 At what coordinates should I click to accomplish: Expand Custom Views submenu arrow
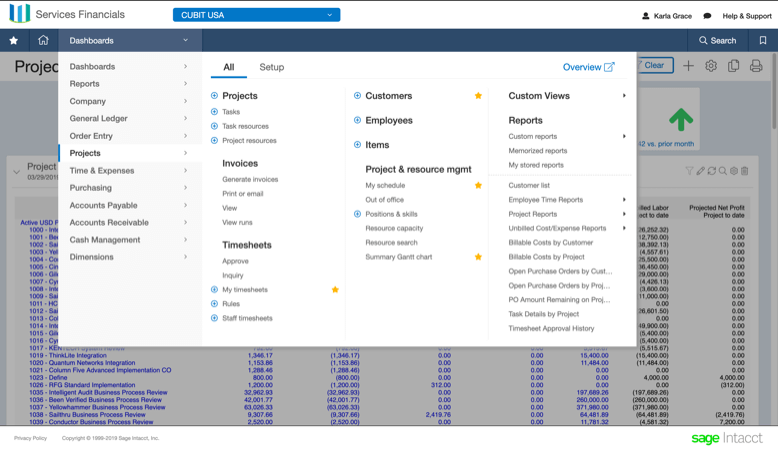click(x=624, y=96)
